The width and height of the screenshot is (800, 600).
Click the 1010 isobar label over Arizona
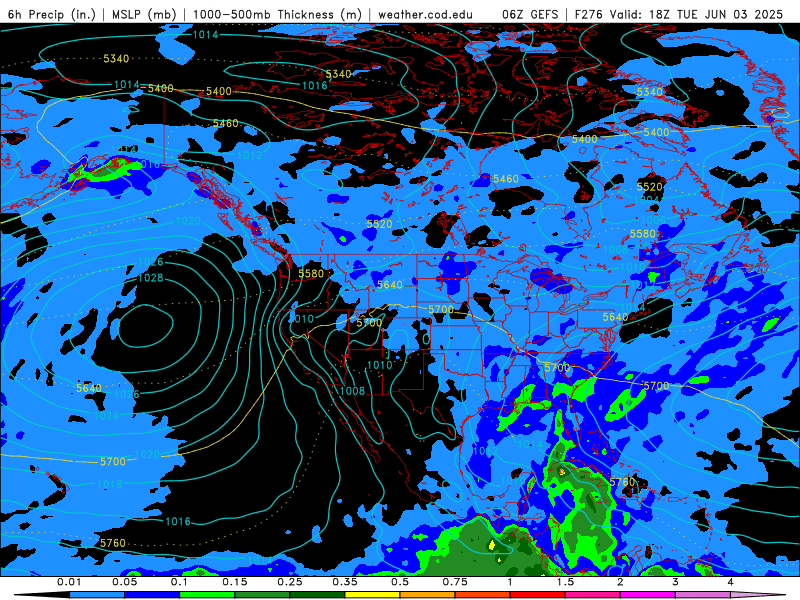[380, 365]
